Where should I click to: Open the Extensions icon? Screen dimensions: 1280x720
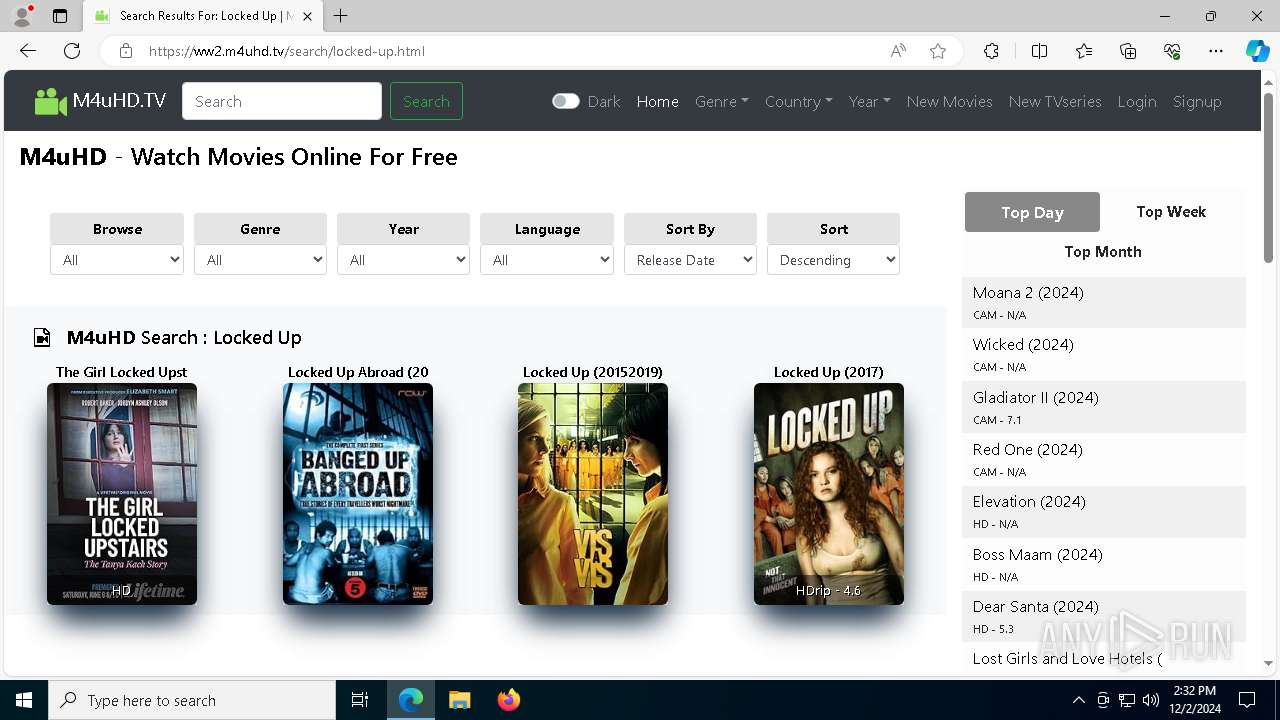[x=991, y=51]
